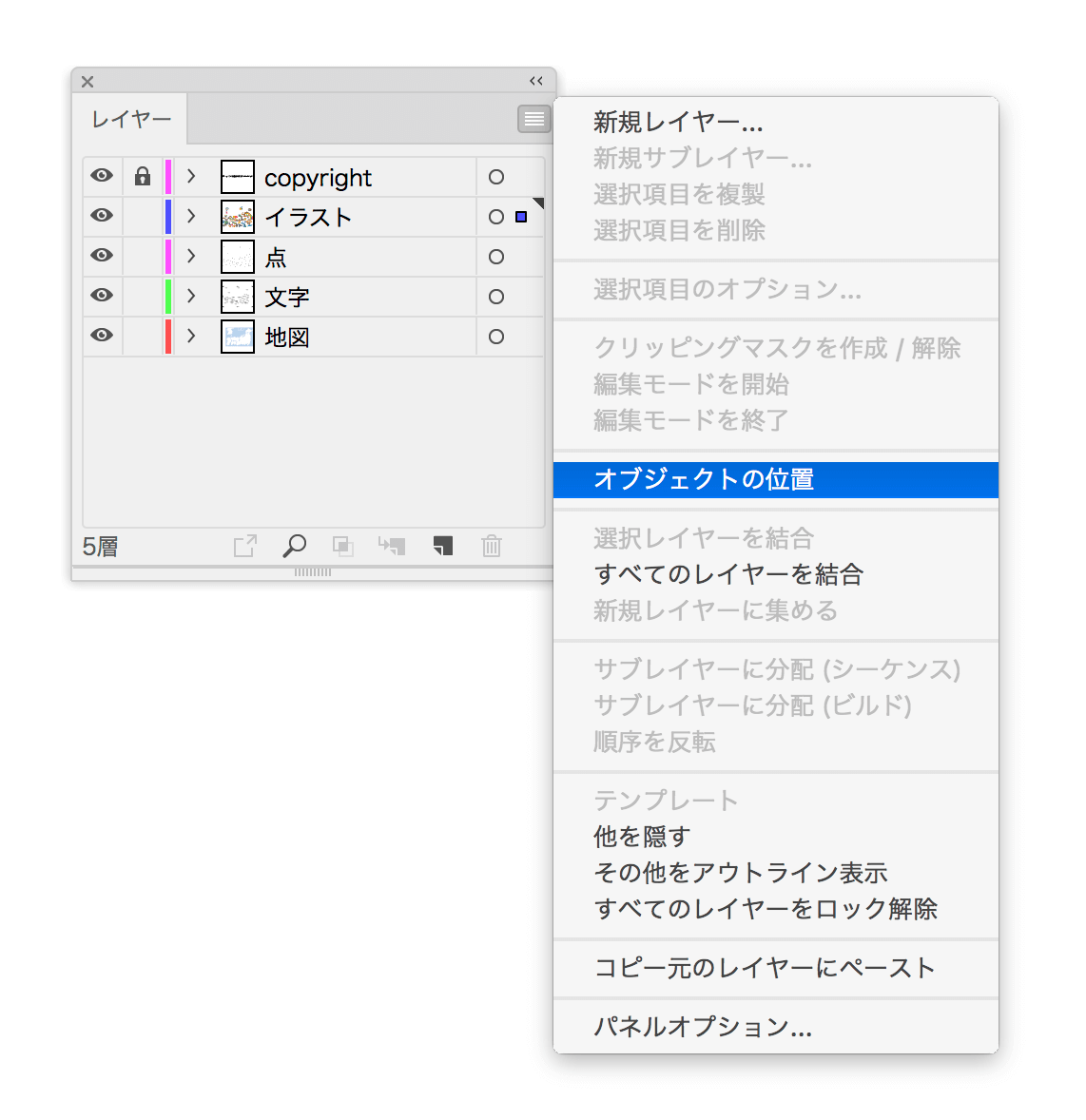
Task: Collapse the panel using double-arrow icon
Action: [535, 82]
